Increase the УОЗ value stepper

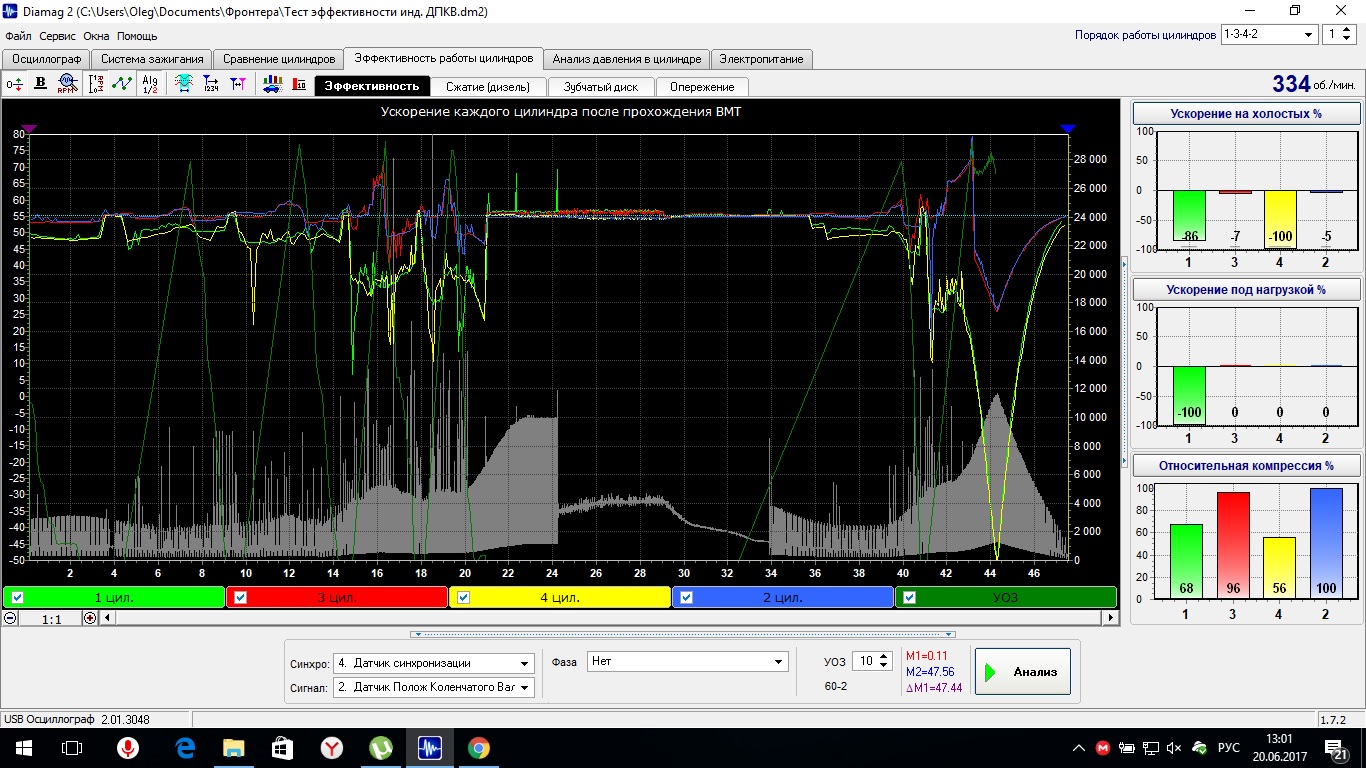pyautogui.click(x=884, y=657)
